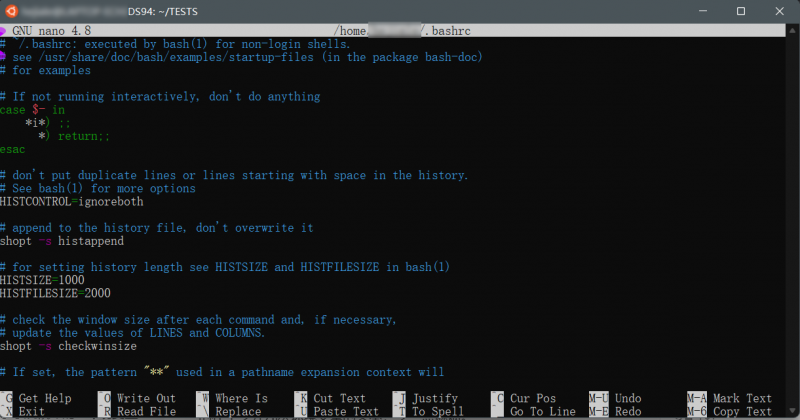Place cursor on the HISTSIZE=1000 line

(49, 280)
